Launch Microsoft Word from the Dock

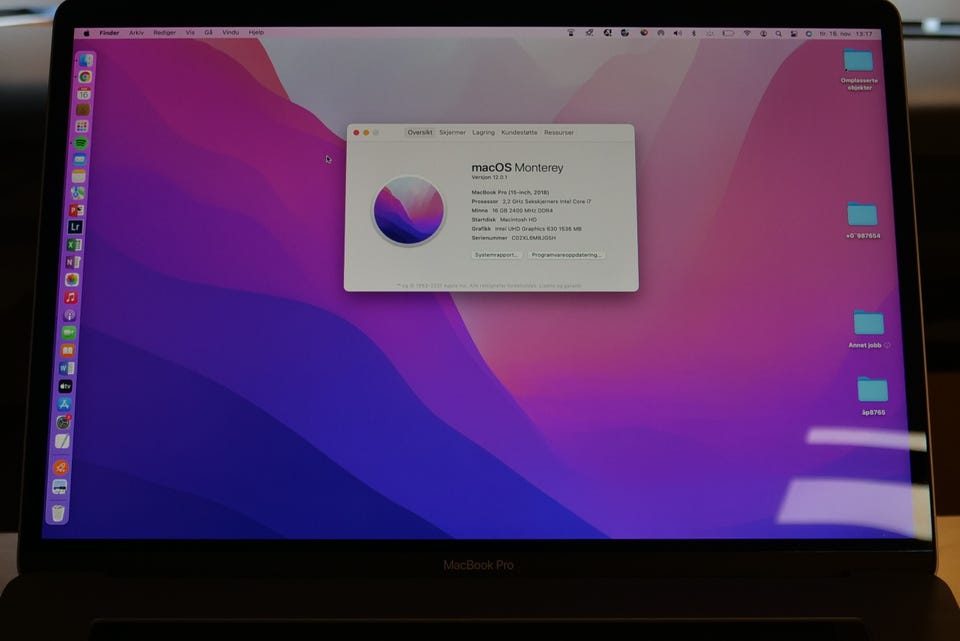click(66, 368)
